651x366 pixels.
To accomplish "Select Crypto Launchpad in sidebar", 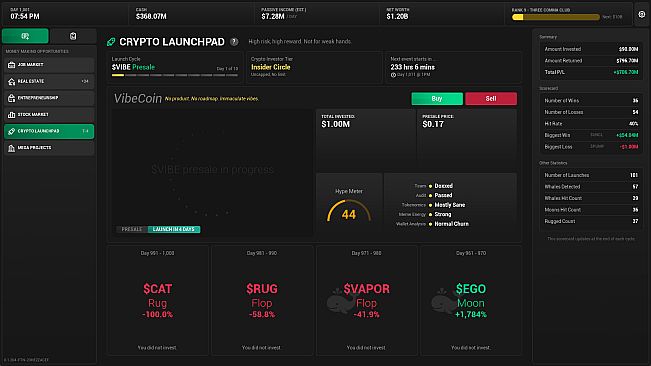I will [49, 131].
